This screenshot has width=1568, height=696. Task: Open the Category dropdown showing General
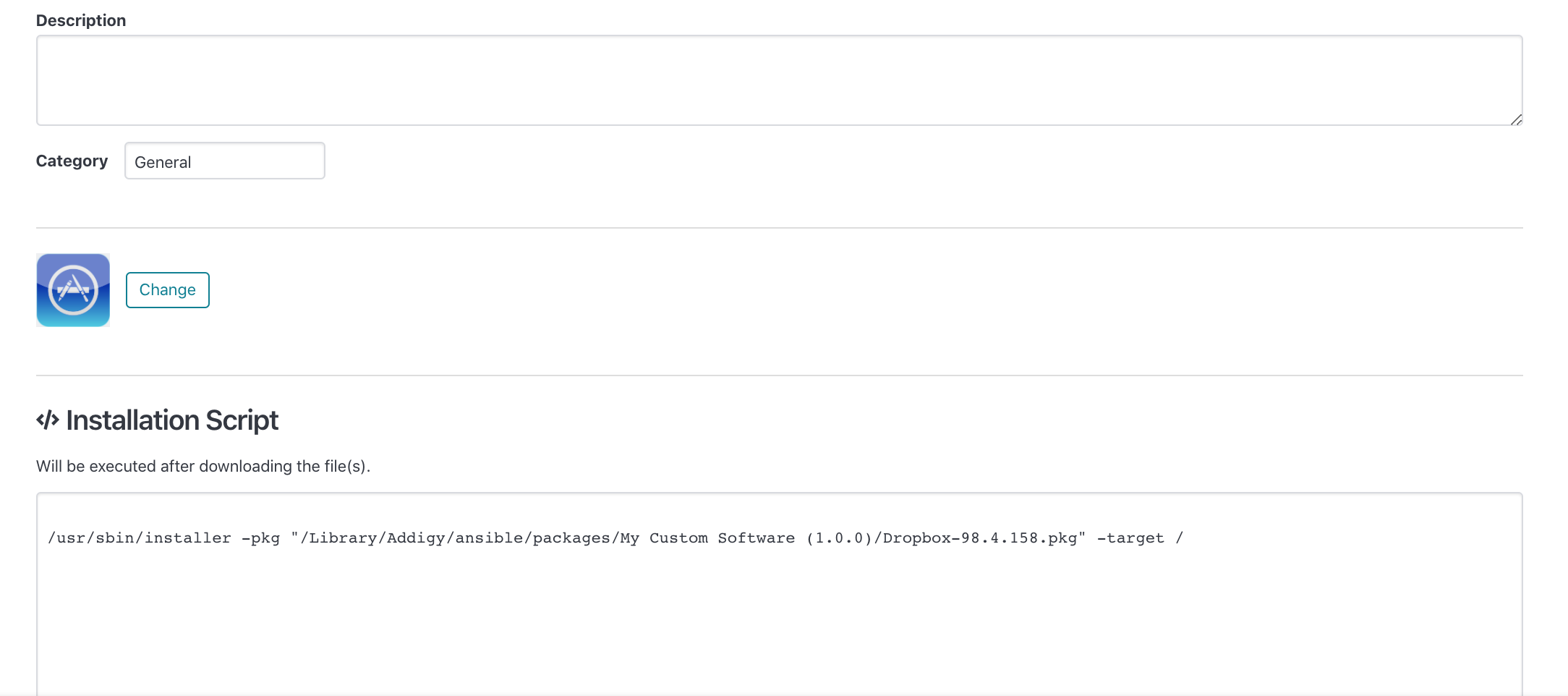point(224,161)
